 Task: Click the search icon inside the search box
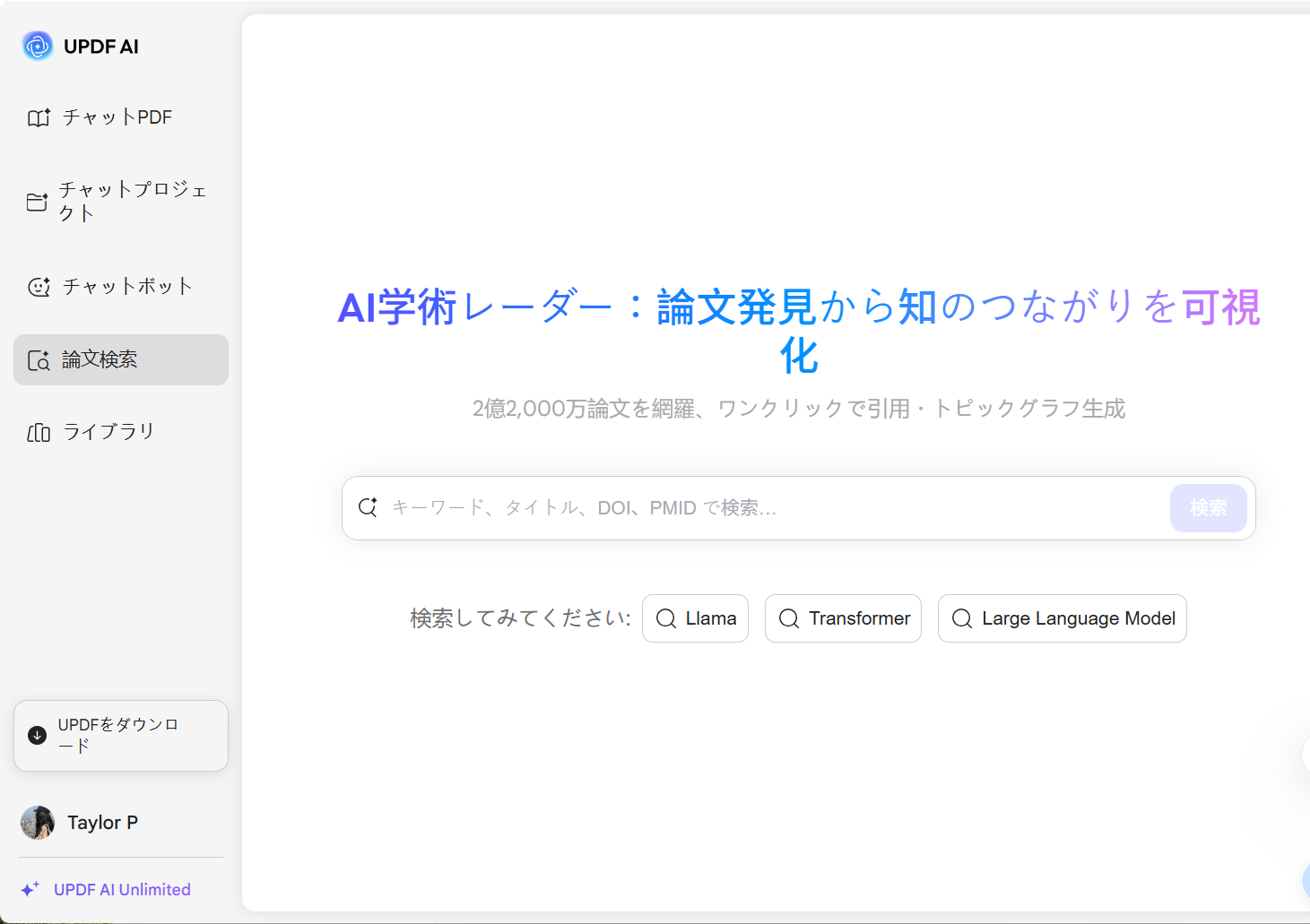tap(368, 507)
